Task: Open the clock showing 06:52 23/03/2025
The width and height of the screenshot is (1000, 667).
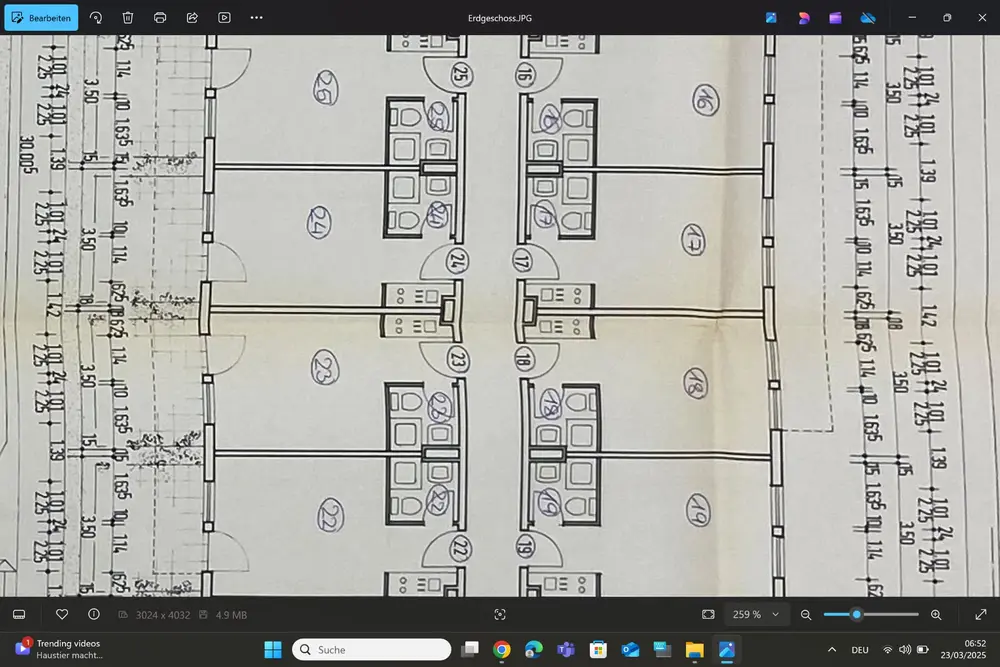Action: [963, 649]
